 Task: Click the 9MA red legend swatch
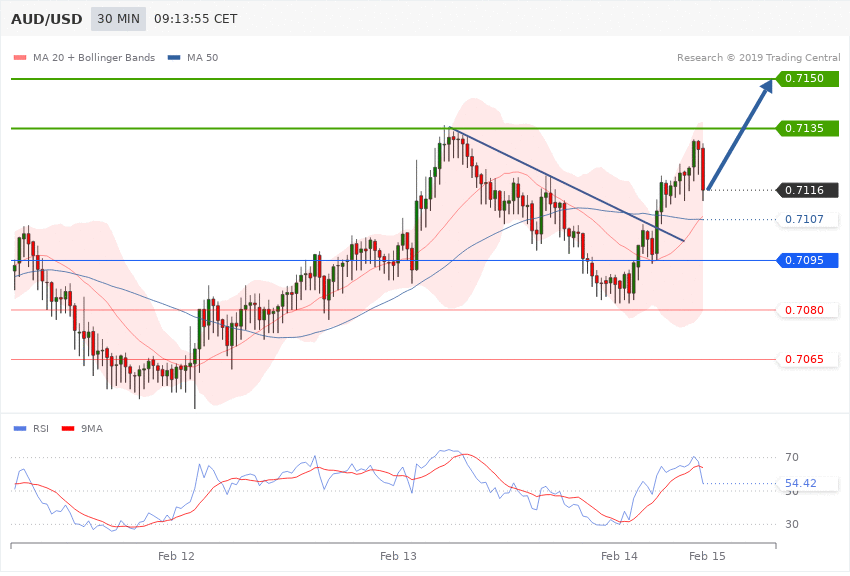tap(68, 429)
